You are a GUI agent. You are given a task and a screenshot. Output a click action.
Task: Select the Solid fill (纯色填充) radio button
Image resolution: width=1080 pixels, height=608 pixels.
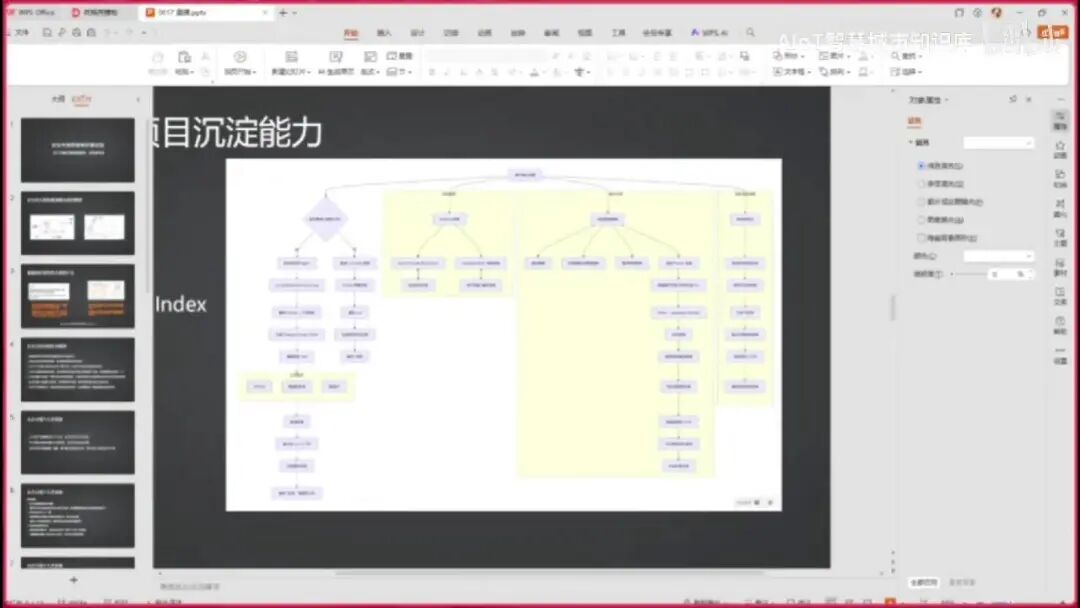pyautogui.click(x=921, y=166)
